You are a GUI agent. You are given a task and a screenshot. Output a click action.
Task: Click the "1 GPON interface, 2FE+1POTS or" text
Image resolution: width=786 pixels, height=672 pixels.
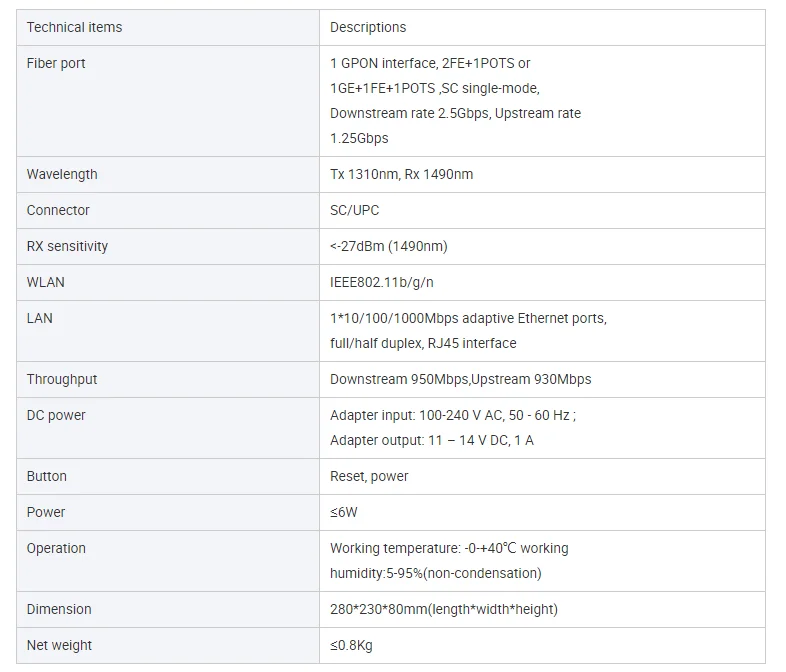point(430,63)
